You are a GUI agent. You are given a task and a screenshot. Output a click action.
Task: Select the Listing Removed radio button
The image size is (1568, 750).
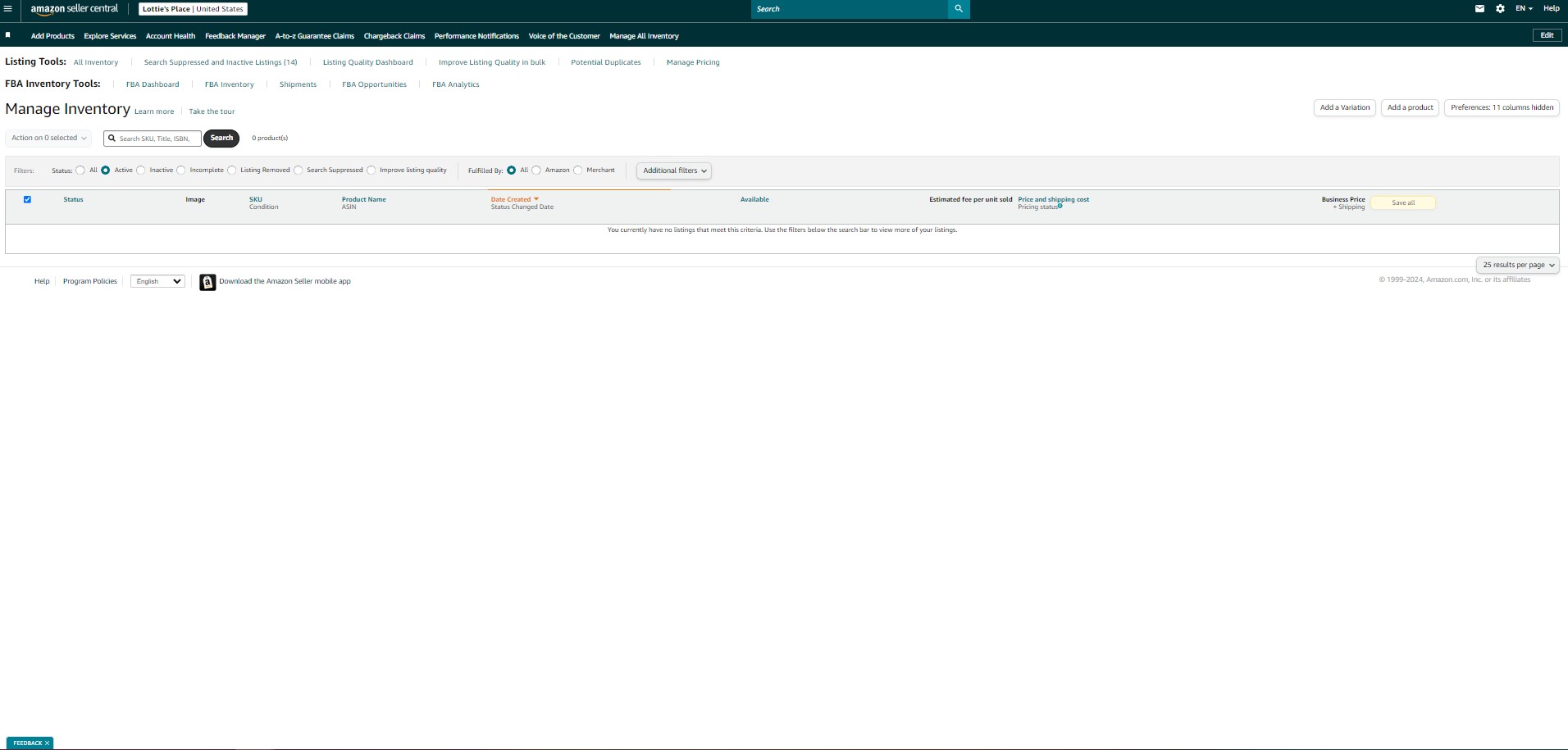click(x=232, y=170)
